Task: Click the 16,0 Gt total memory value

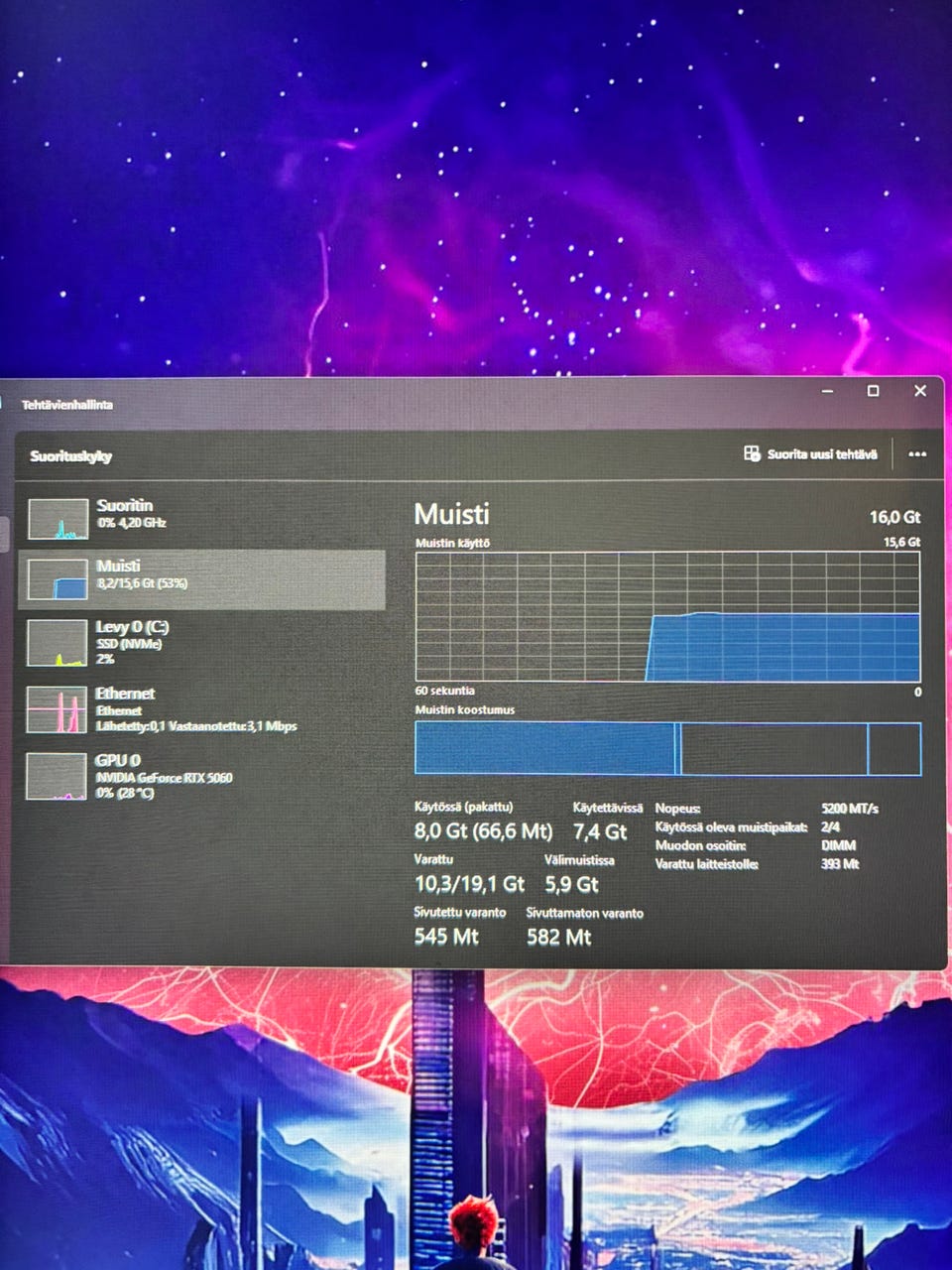Action: [894, 517]
